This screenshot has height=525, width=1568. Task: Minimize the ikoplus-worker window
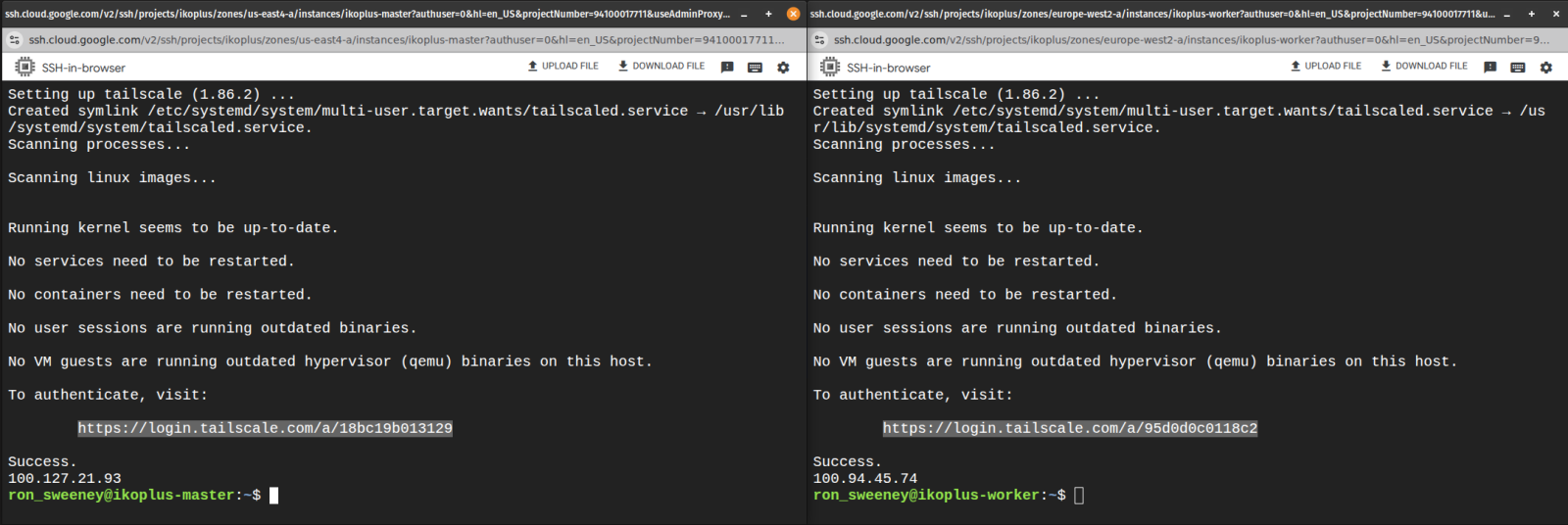tap(1508, 14)
